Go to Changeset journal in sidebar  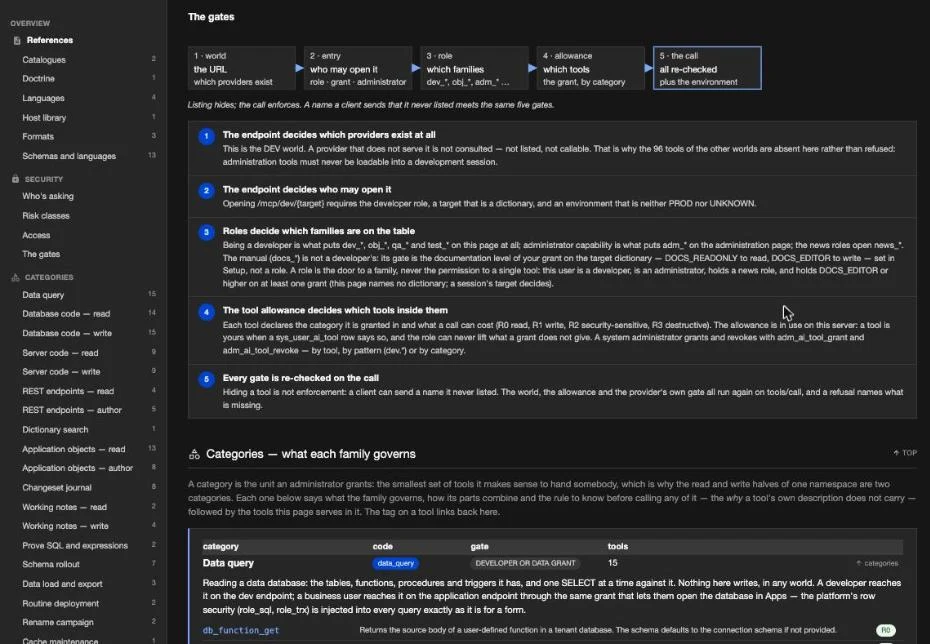(x=57, y=487)
